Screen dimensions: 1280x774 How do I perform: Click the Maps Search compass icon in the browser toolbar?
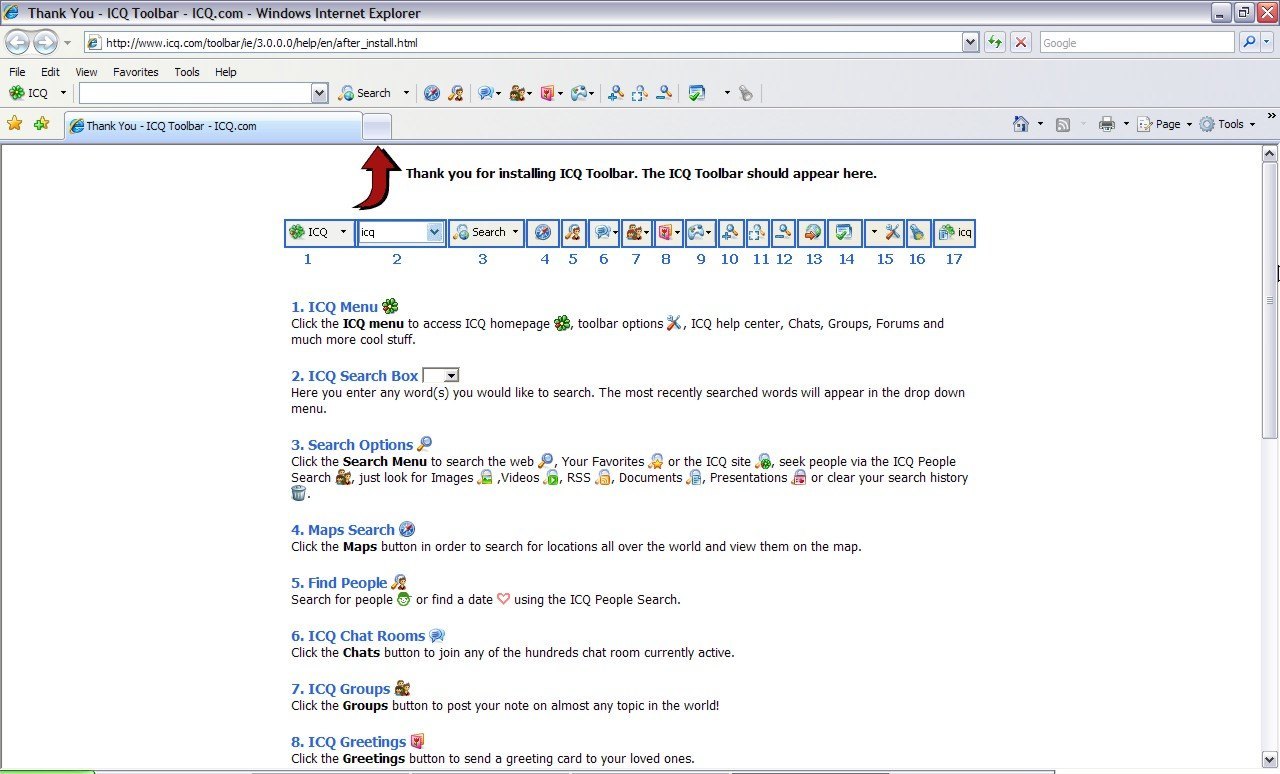pyautogui.click(x=432, y=93)
